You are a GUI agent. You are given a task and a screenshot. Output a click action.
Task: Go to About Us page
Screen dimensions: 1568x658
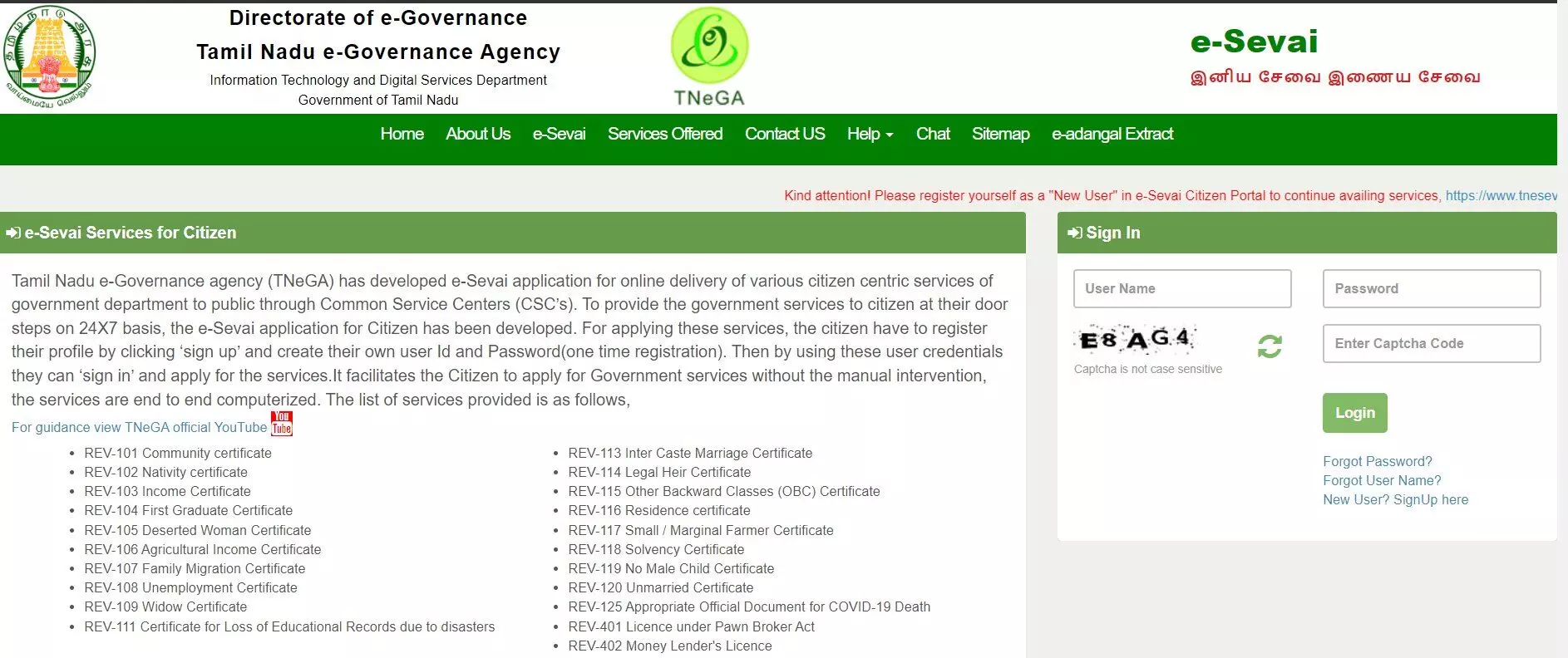pyautogui.click(x=478, y=134)
